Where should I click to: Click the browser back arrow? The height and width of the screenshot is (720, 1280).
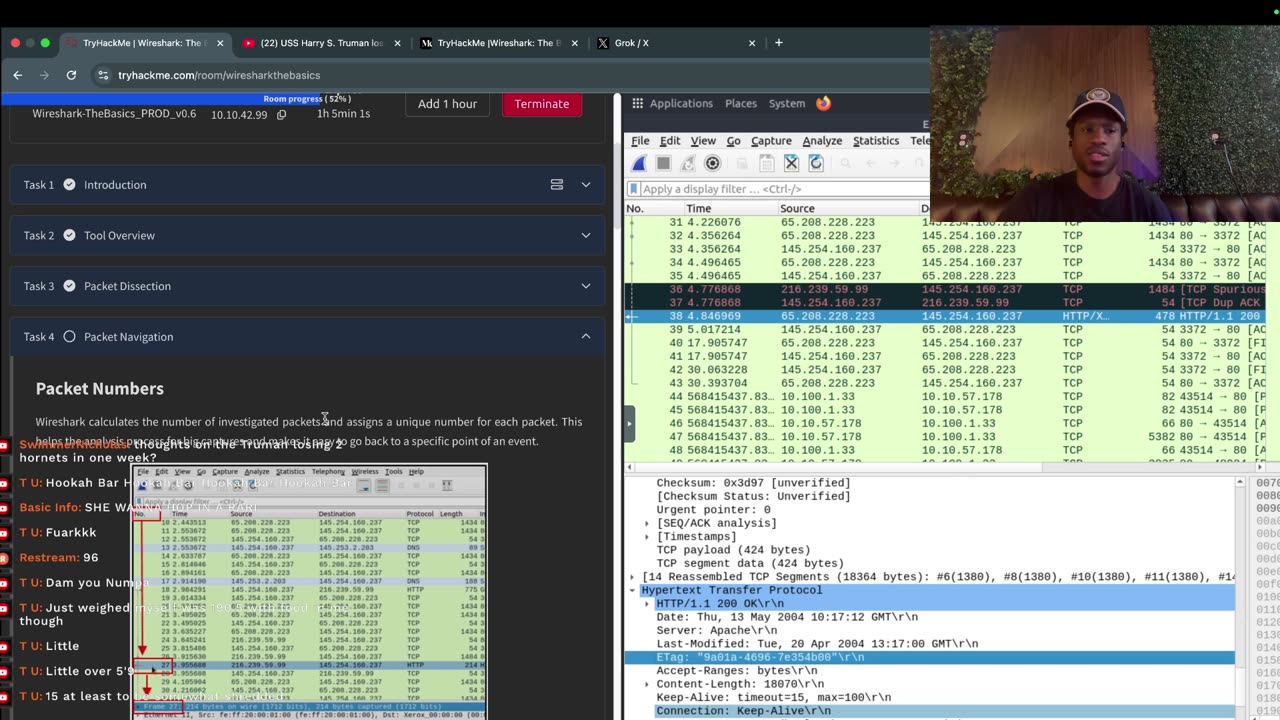pos(17,75)
